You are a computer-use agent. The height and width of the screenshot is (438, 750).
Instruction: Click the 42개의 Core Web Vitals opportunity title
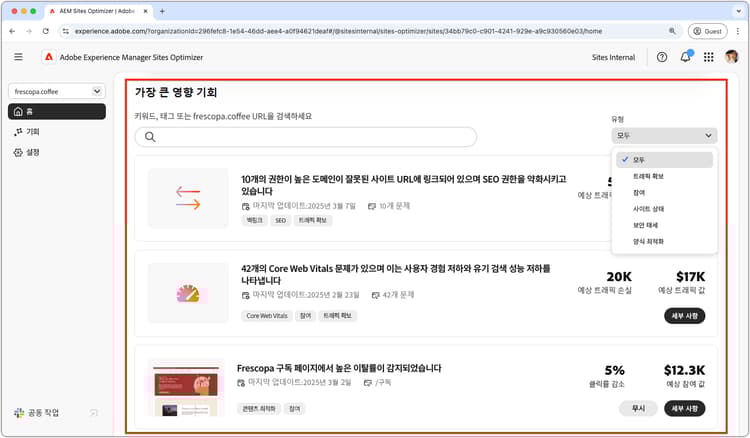point(396,274)
